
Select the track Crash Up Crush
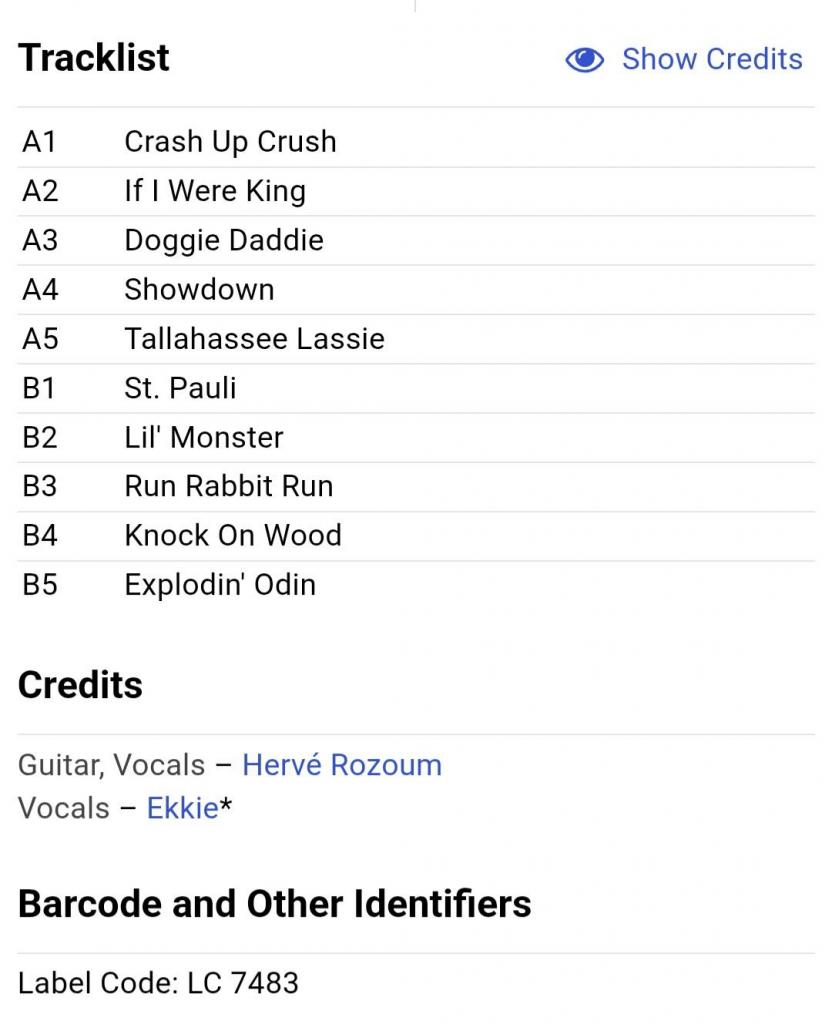tap(230, 142)
